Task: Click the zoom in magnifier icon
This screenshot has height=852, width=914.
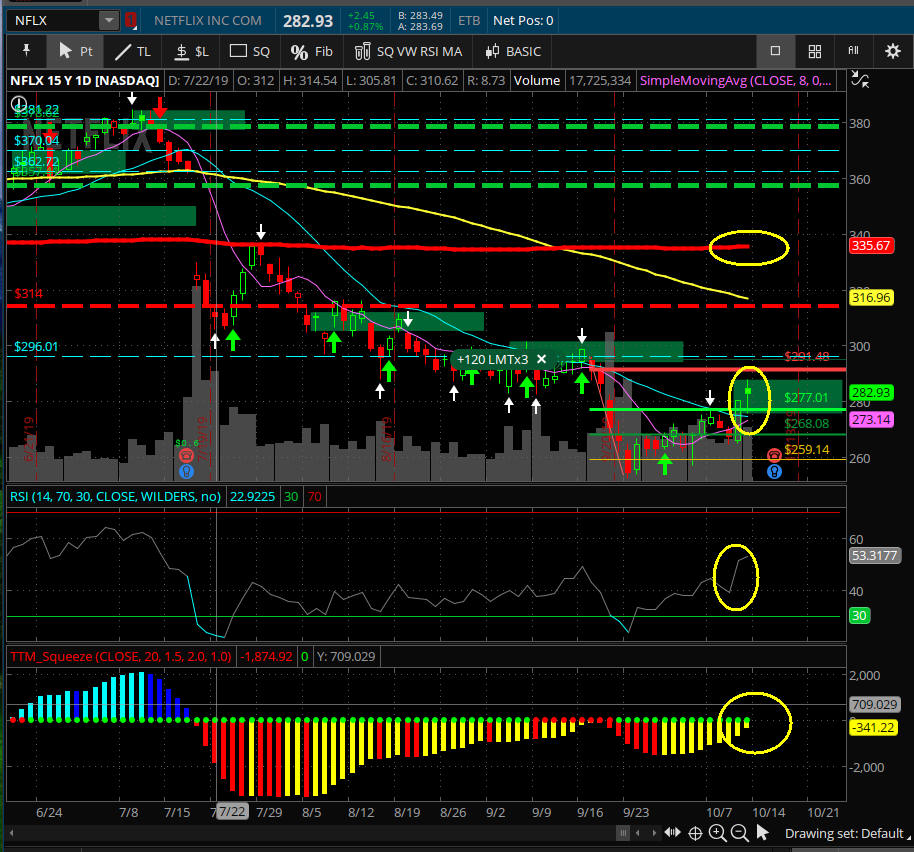Action: [718, 833]
